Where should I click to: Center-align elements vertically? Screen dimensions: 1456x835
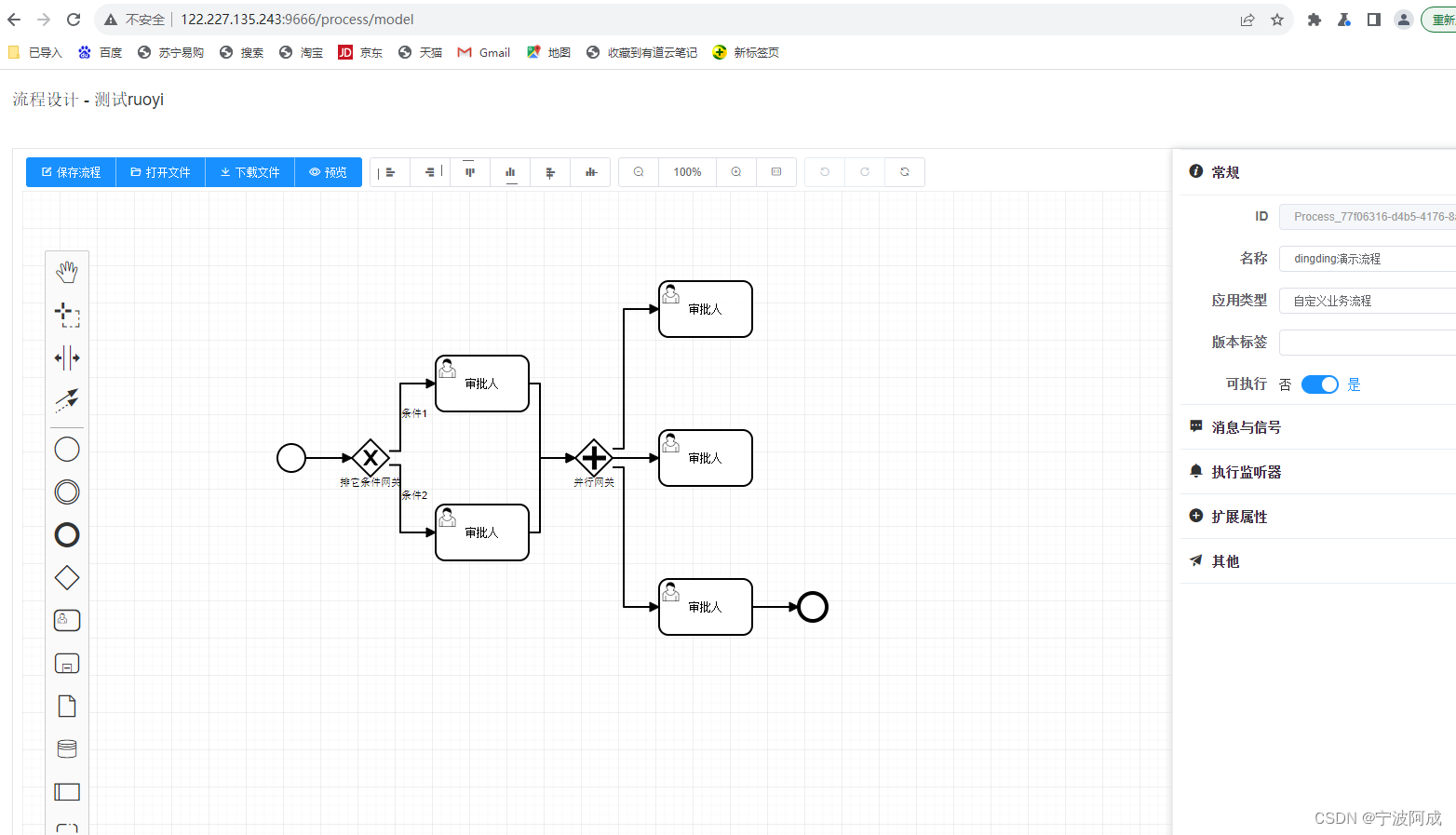pos(590,172)
